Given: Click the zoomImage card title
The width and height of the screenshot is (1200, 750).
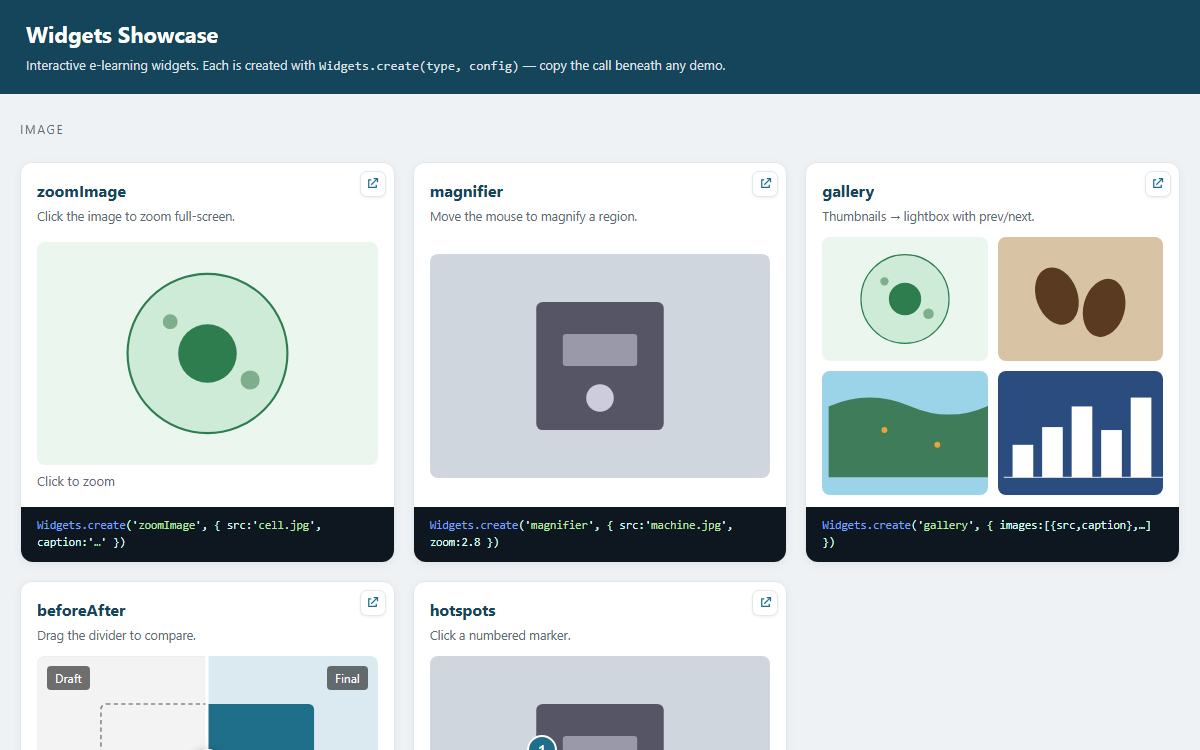Looking at the screenshot, I should (81, 192).
